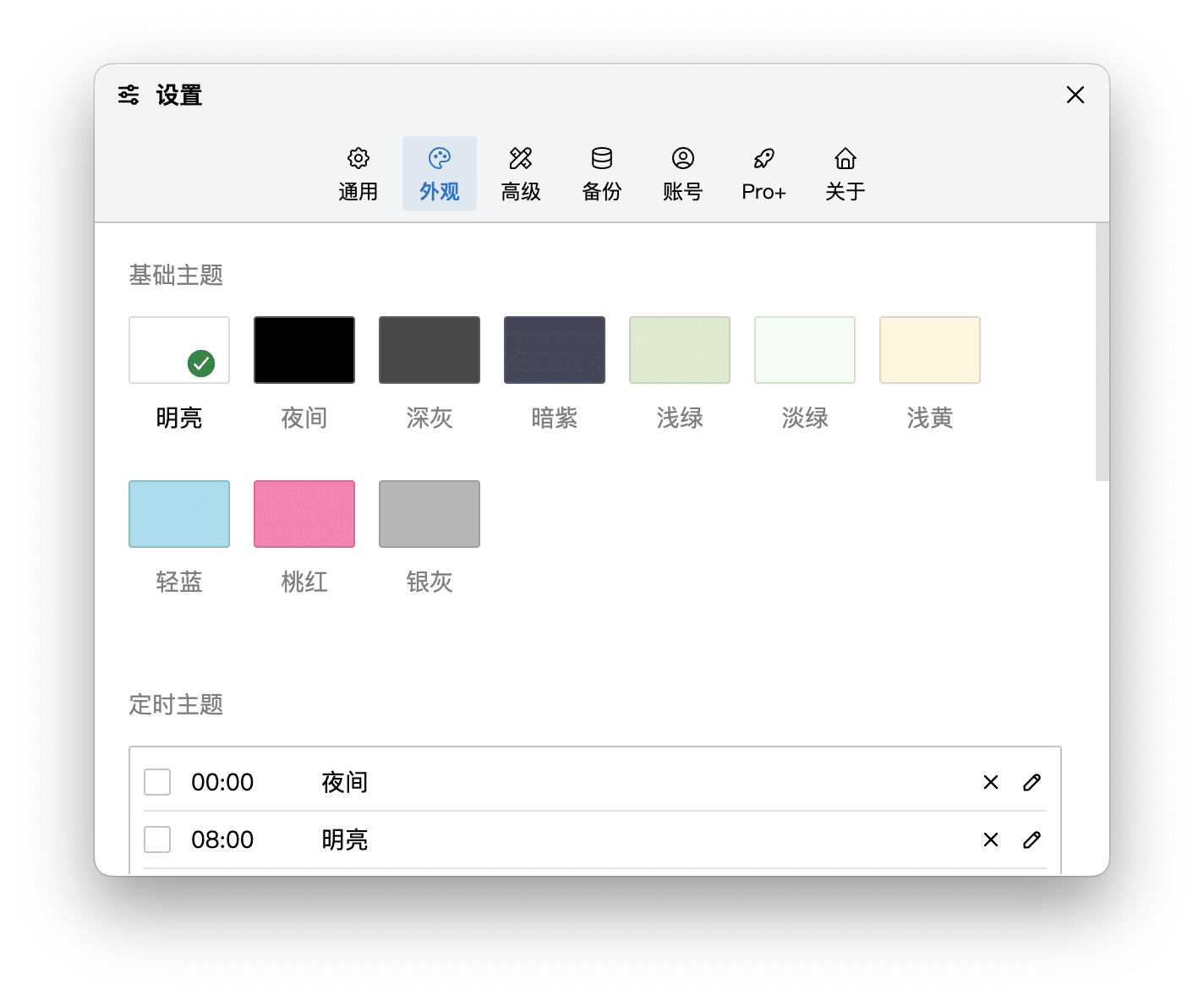Pick the 桃红 pink theme swatch
The image size is (1204, 1001).
[304, 514]
